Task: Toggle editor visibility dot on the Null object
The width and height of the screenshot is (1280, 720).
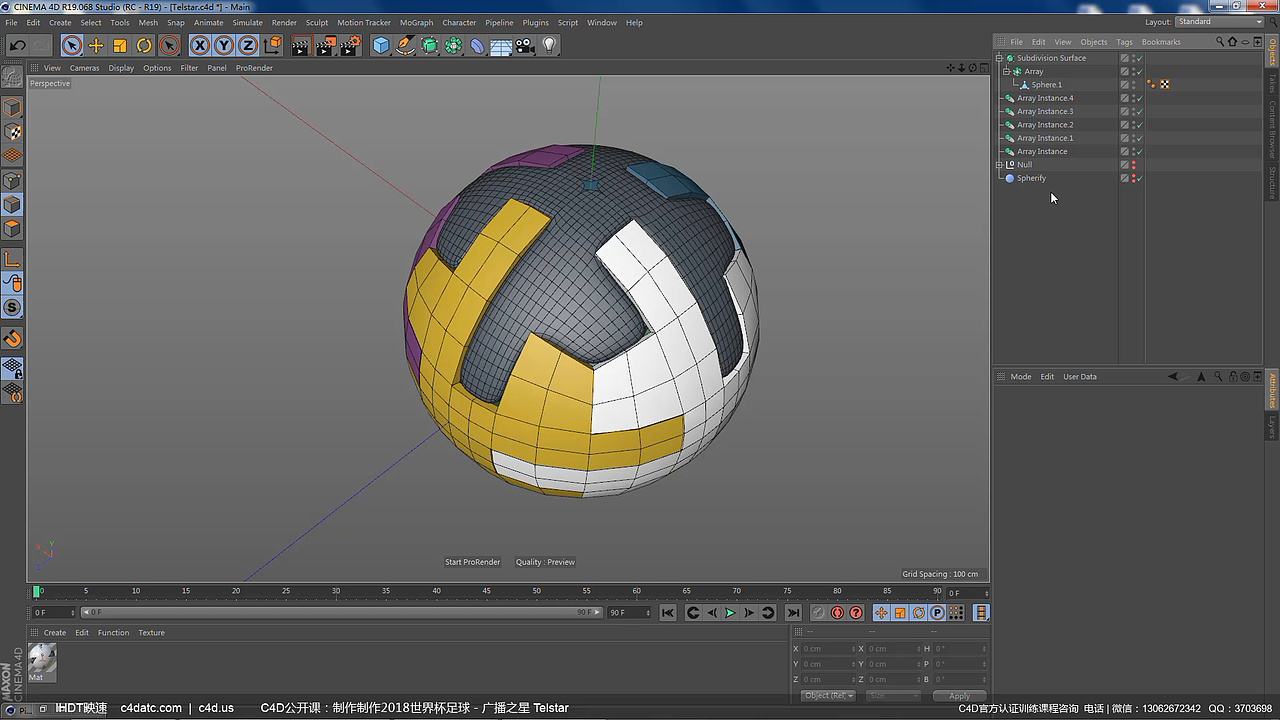Action: 1132,162
